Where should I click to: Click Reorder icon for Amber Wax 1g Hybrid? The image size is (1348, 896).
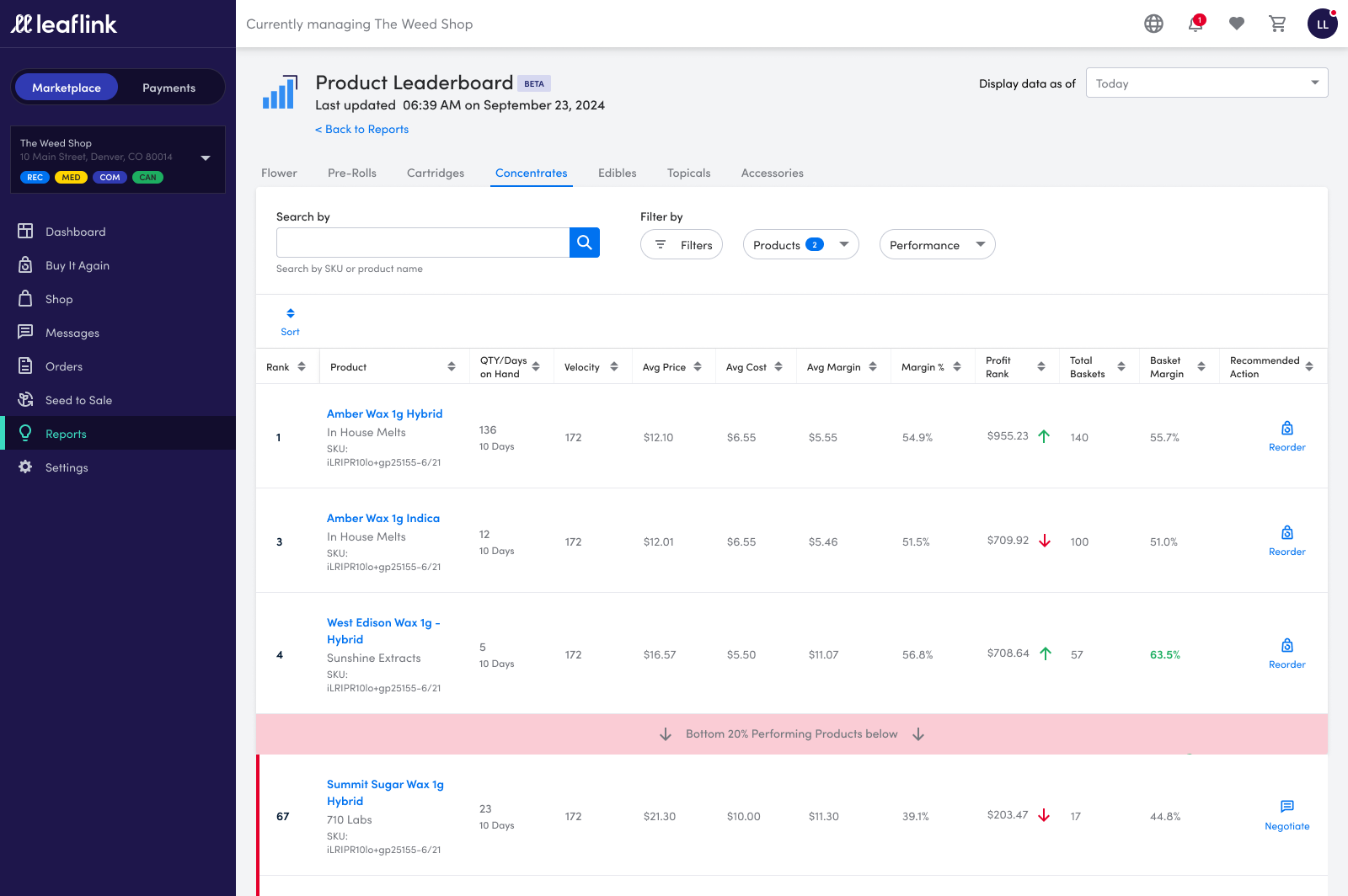coord(1286,429)
